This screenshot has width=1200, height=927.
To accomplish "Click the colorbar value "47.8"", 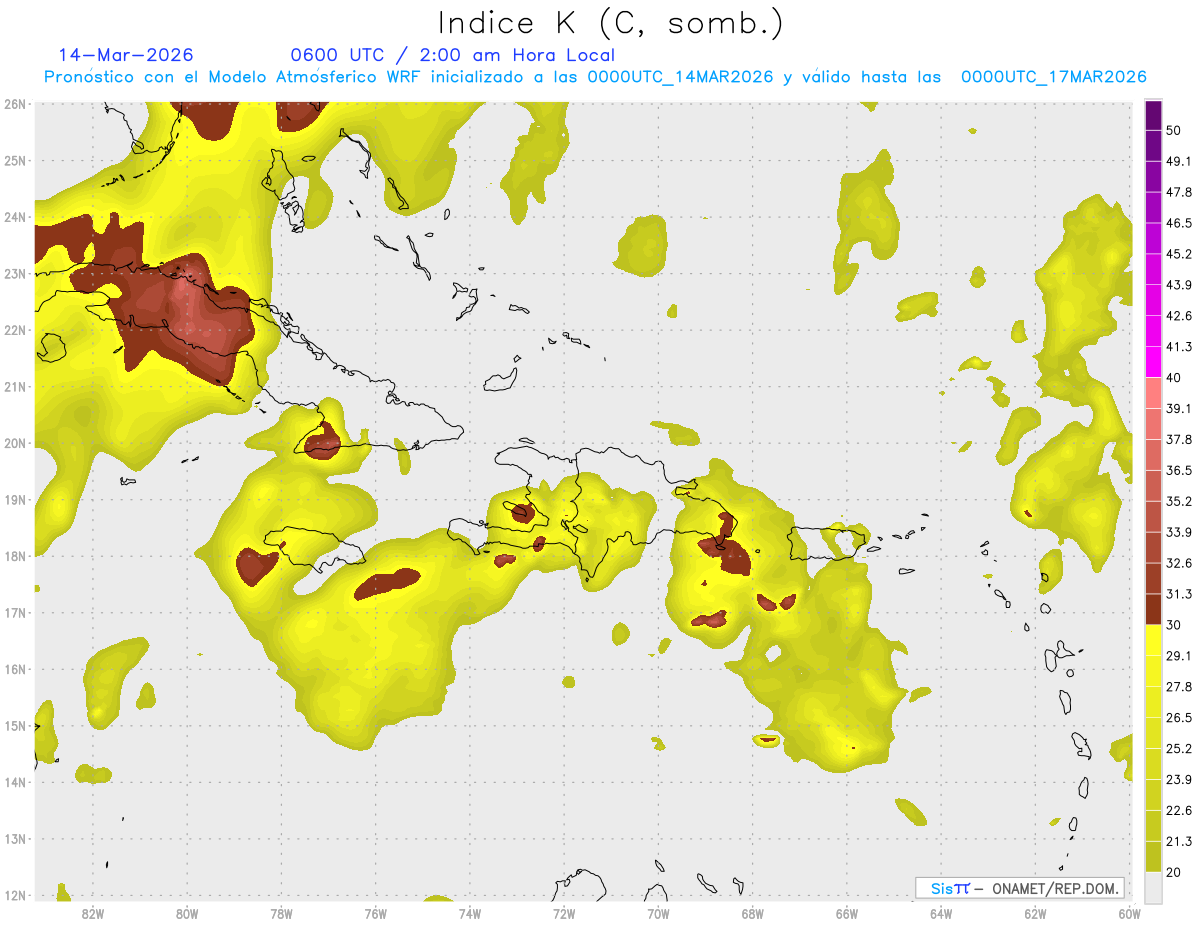I will click(1179, 192).
